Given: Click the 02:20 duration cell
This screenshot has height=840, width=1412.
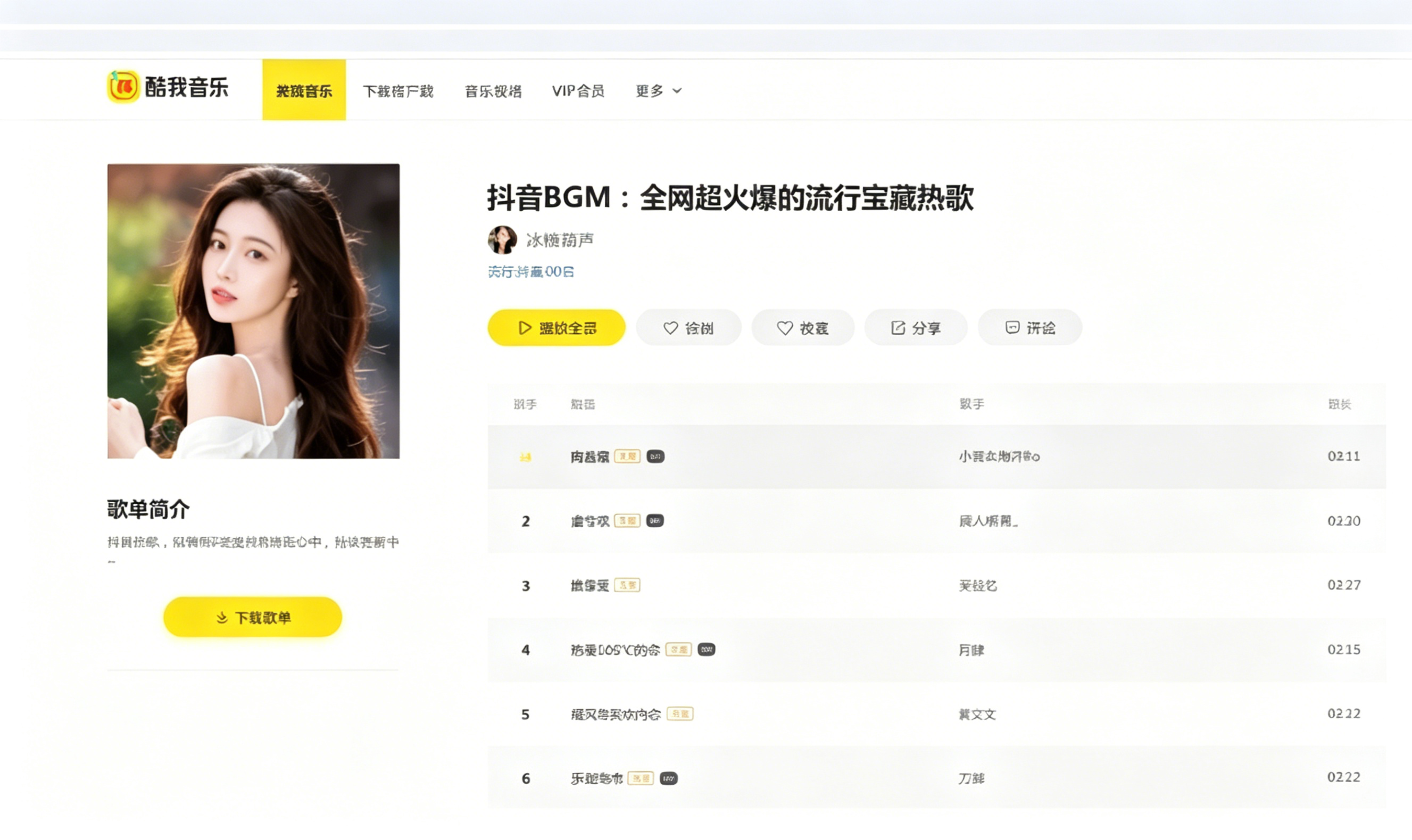Looking at the screenshot, I should (1344, 521).
